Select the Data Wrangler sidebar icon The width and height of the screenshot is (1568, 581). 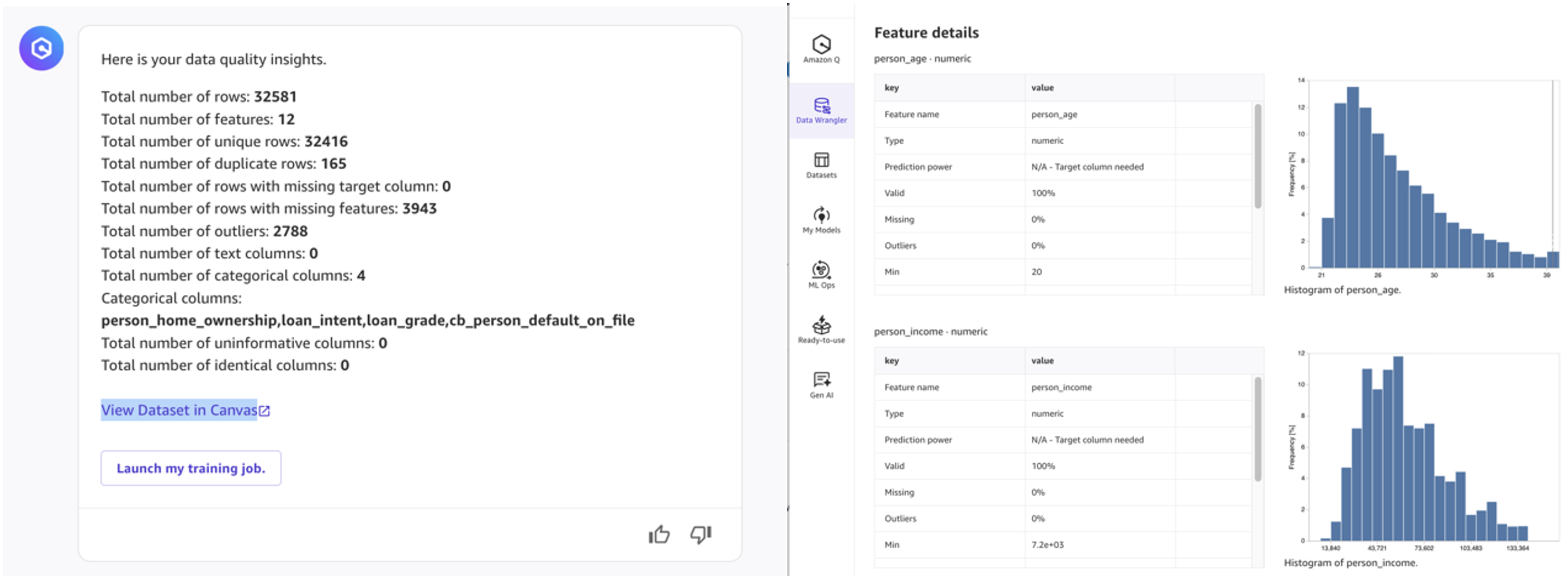[x=821, y=110]
